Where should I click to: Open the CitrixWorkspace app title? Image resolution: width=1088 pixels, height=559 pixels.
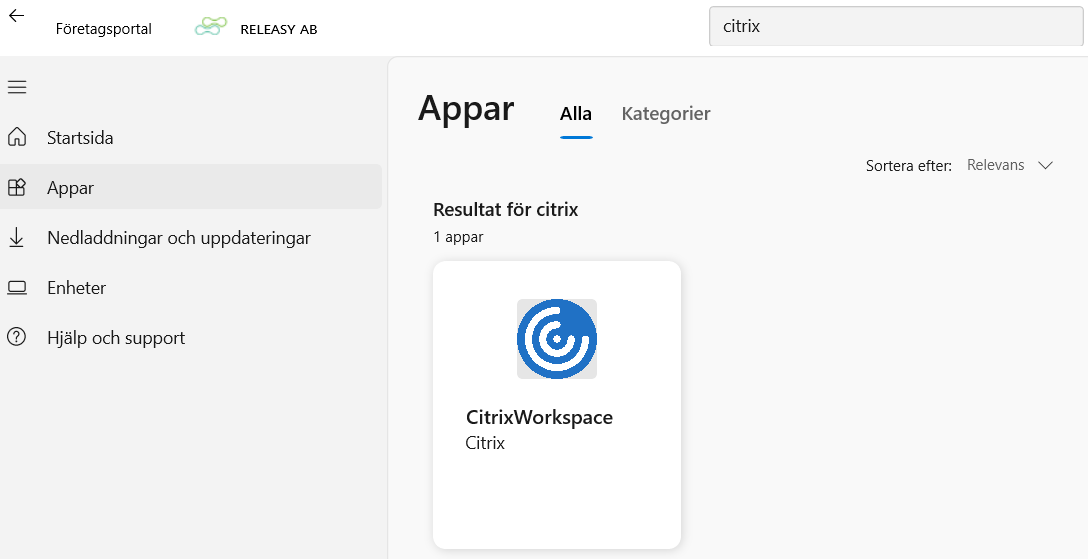tap(539, 417)
